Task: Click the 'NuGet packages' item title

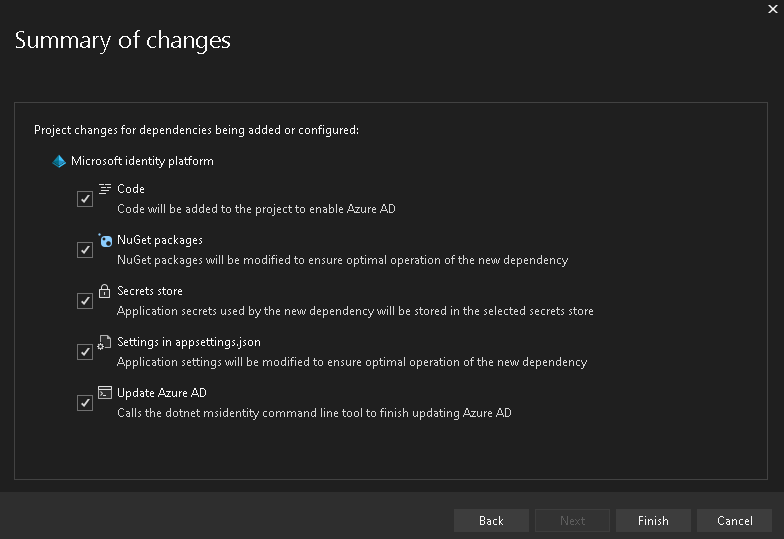Action: coord(160,240)
